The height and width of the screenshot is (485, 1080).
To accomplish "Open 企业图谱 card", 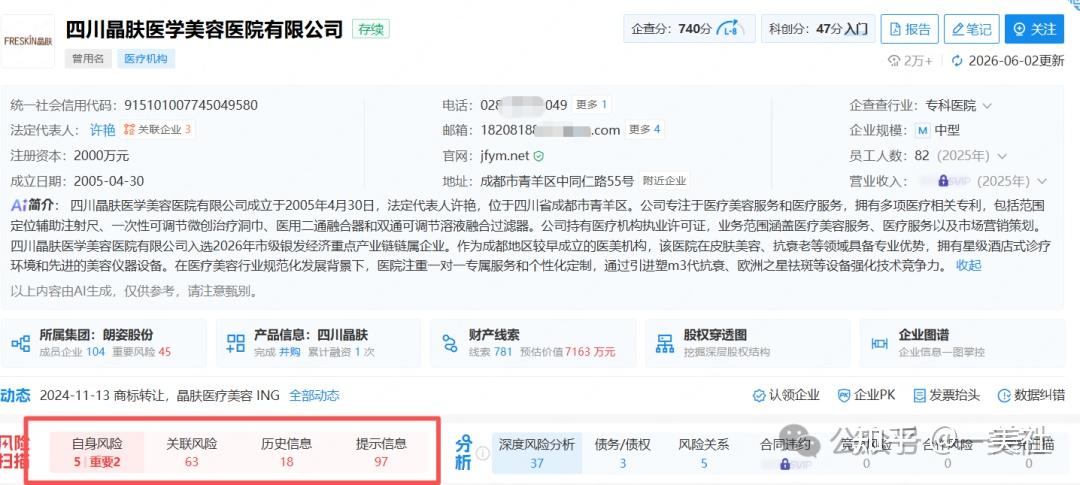I will [x=962, y=342].
